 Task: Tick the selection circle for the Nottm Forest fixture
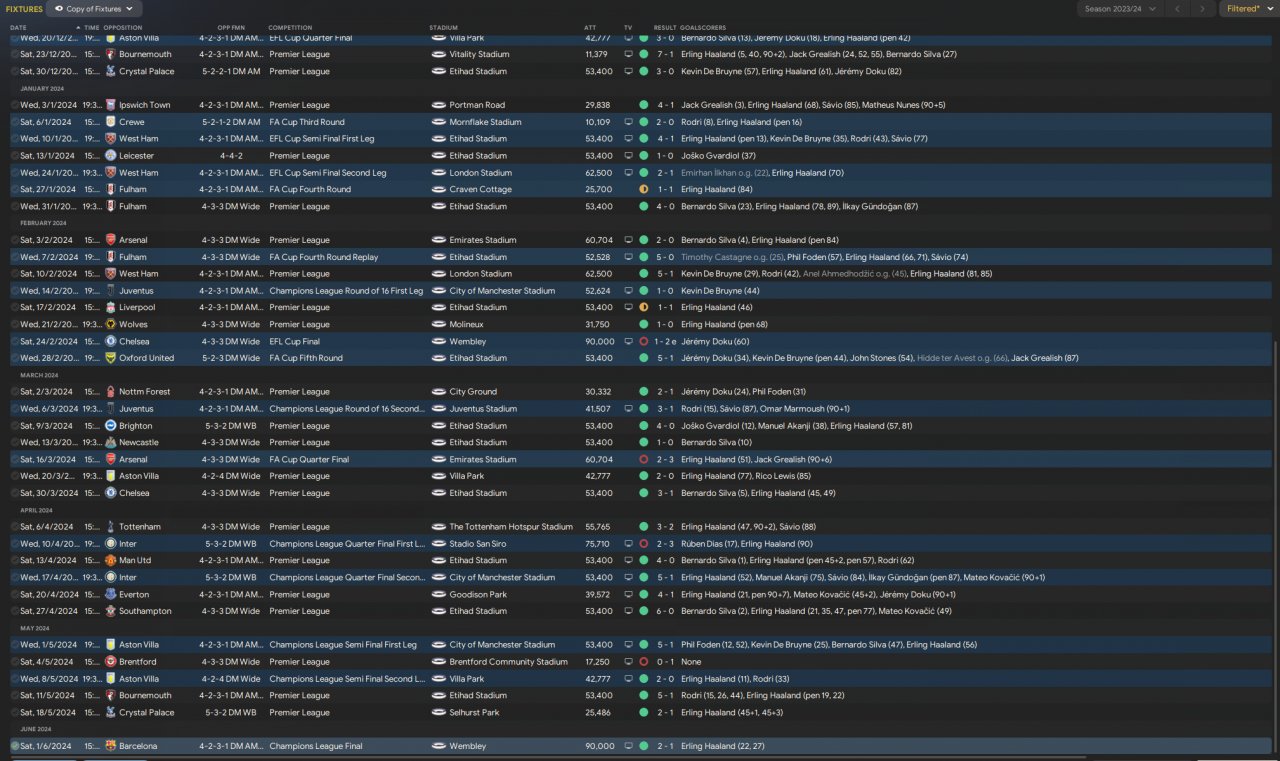(x=14, y=392)
